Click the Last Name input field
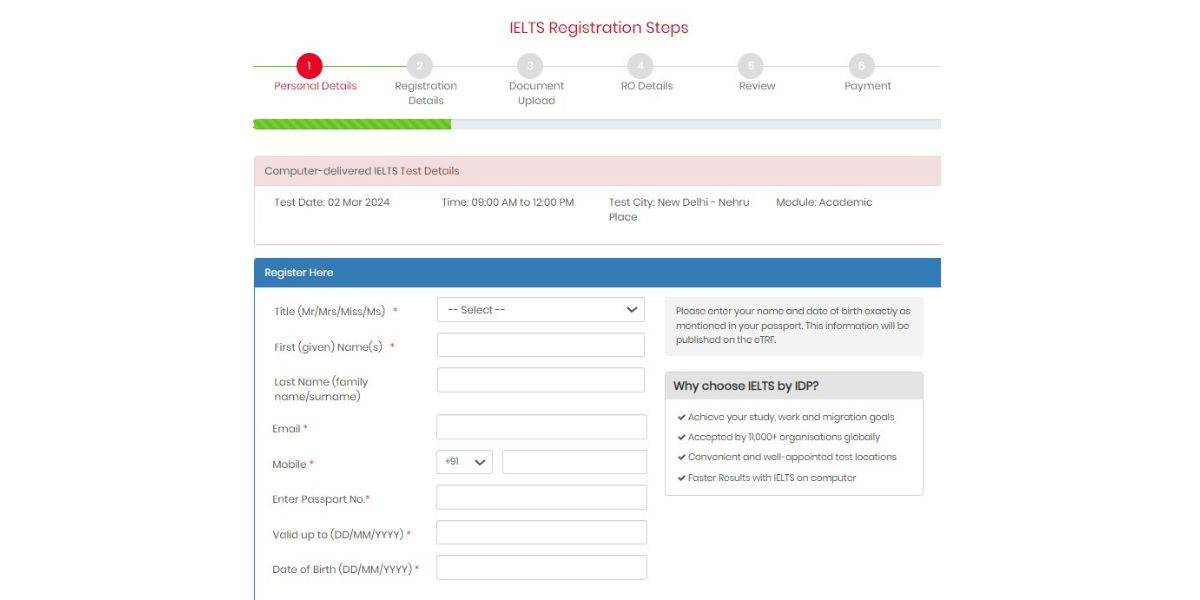Image resolution: width=1200 pixels, height=600 pixels. pyautogui.click(x=540, y=379)
